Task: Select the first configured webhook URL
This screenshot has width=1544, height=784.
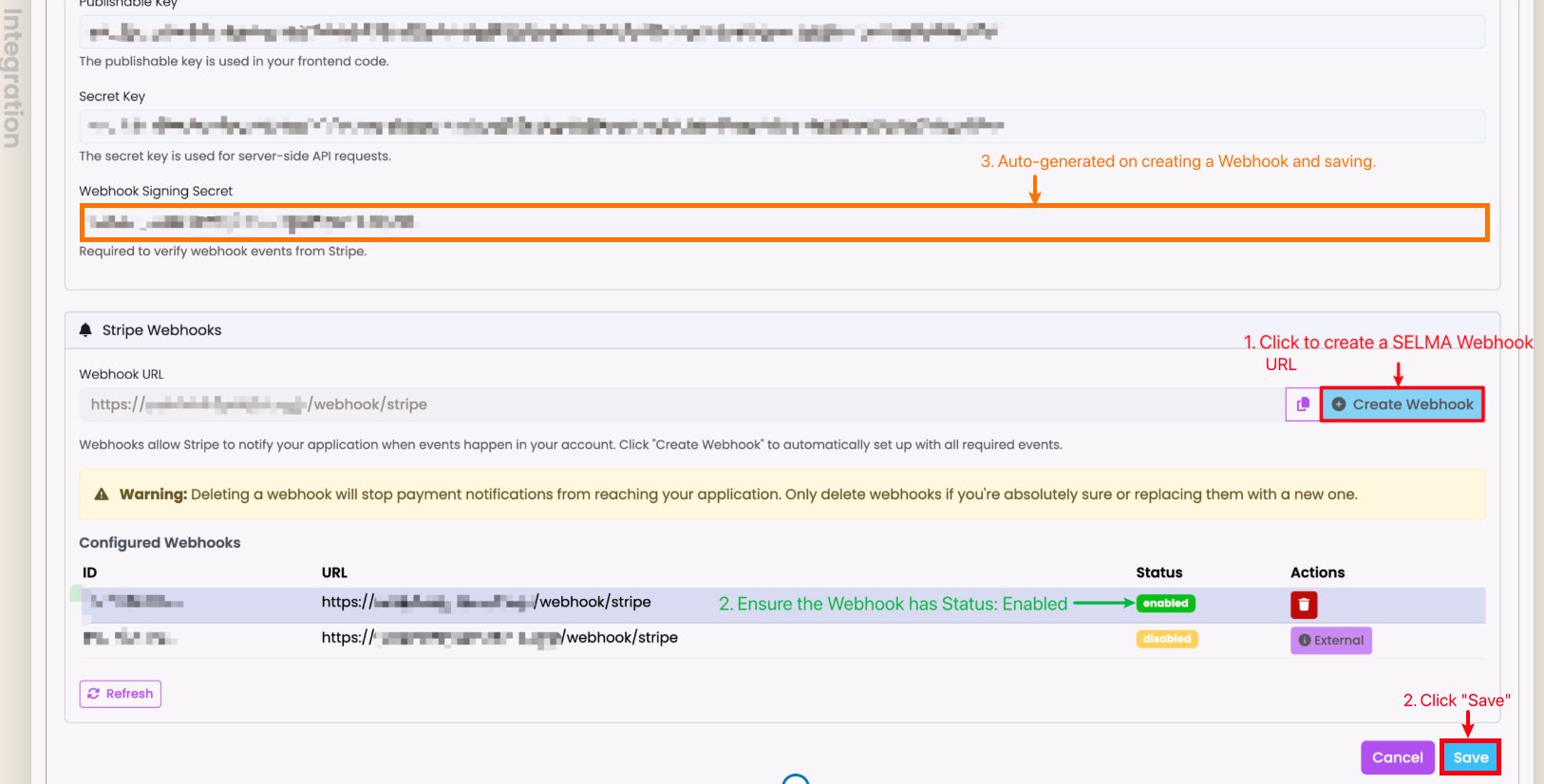Action: [x=485, y=602]
